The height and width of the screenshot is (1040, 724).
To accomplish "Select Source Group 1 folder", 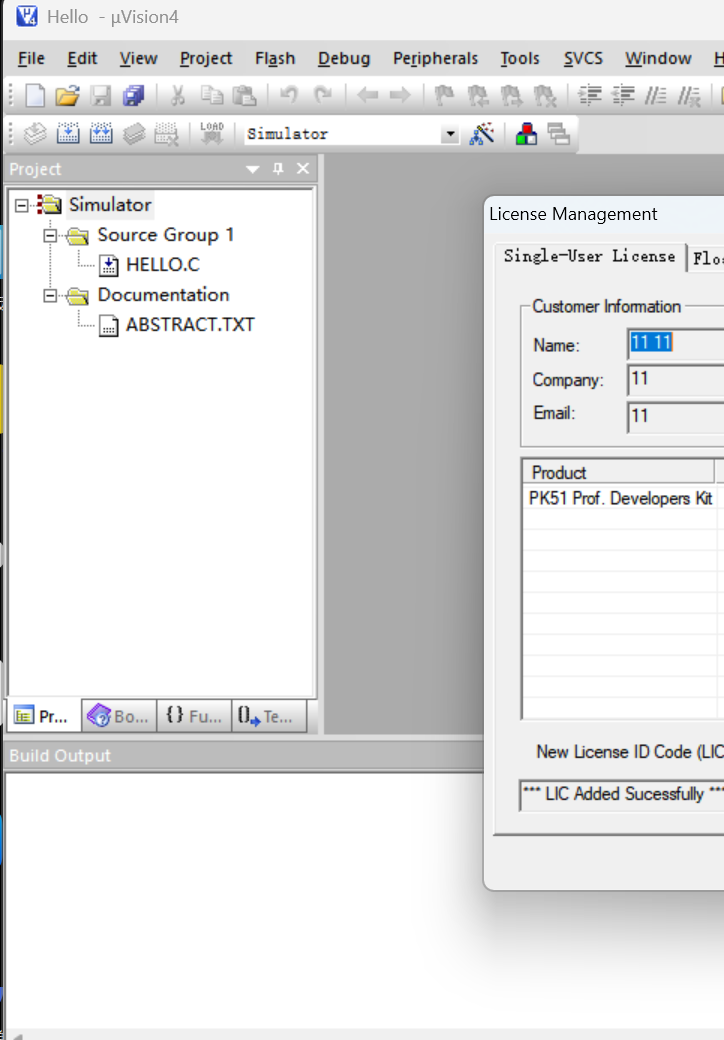I will point(165,235).
